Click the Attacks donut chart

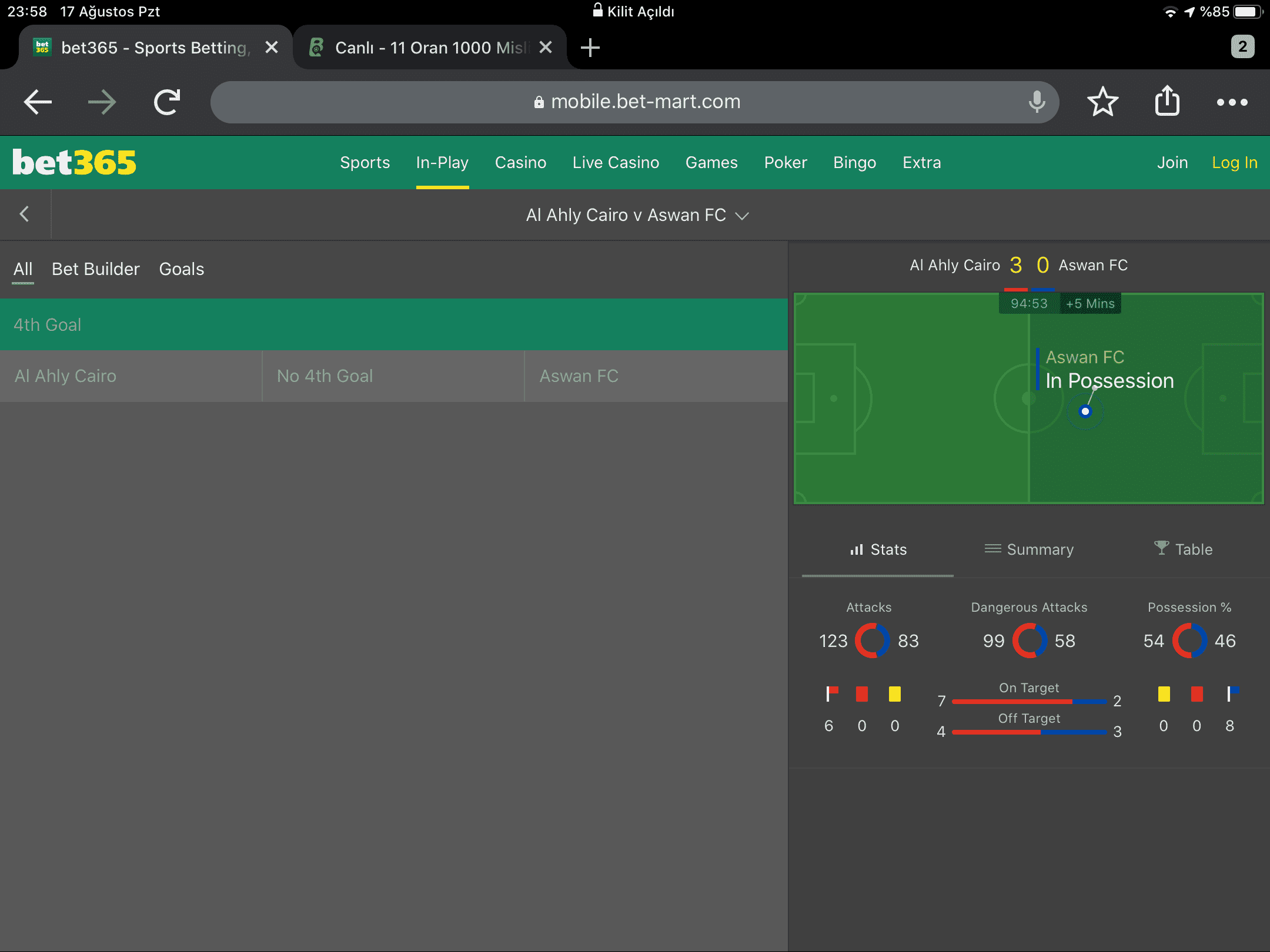pyautogui.click(x=872, y=641)
